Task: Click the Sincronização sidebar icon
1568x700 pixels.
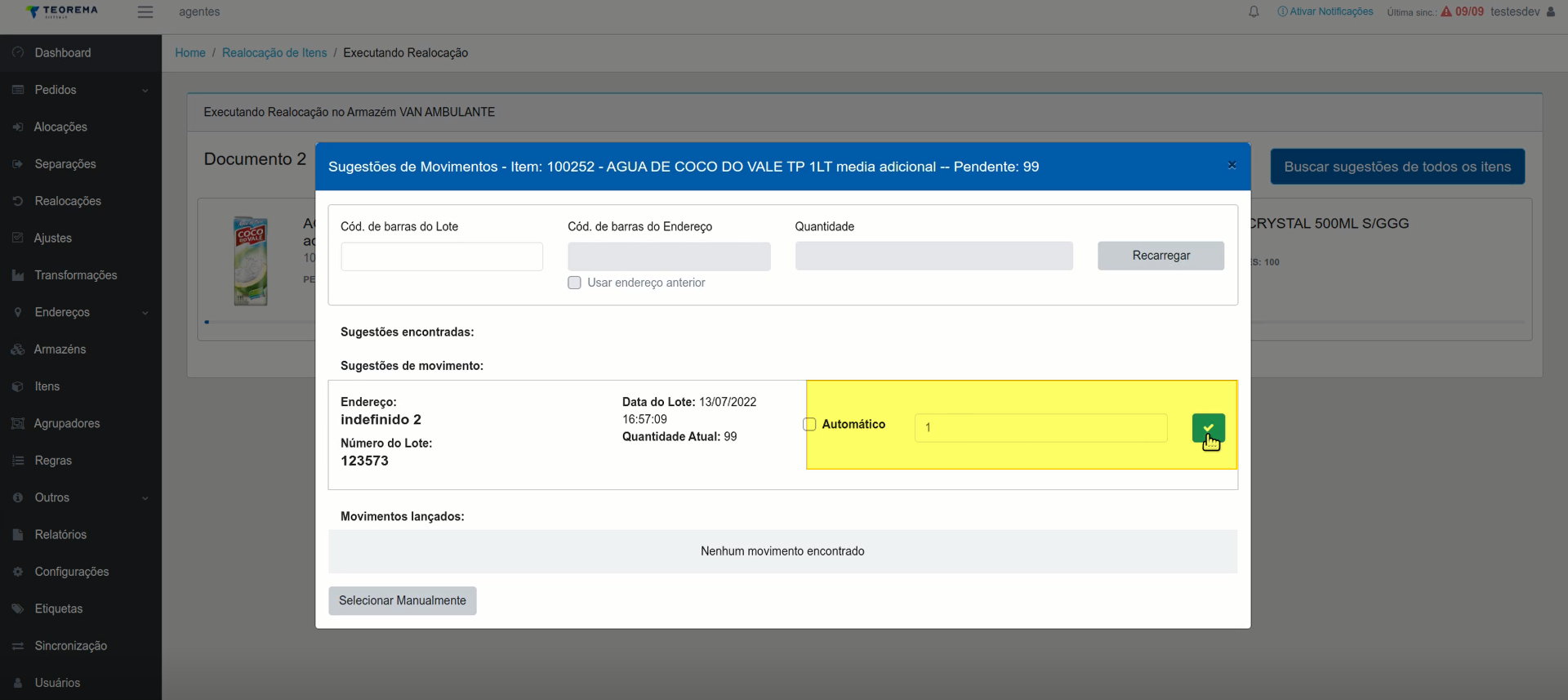Action: point(18,646)
